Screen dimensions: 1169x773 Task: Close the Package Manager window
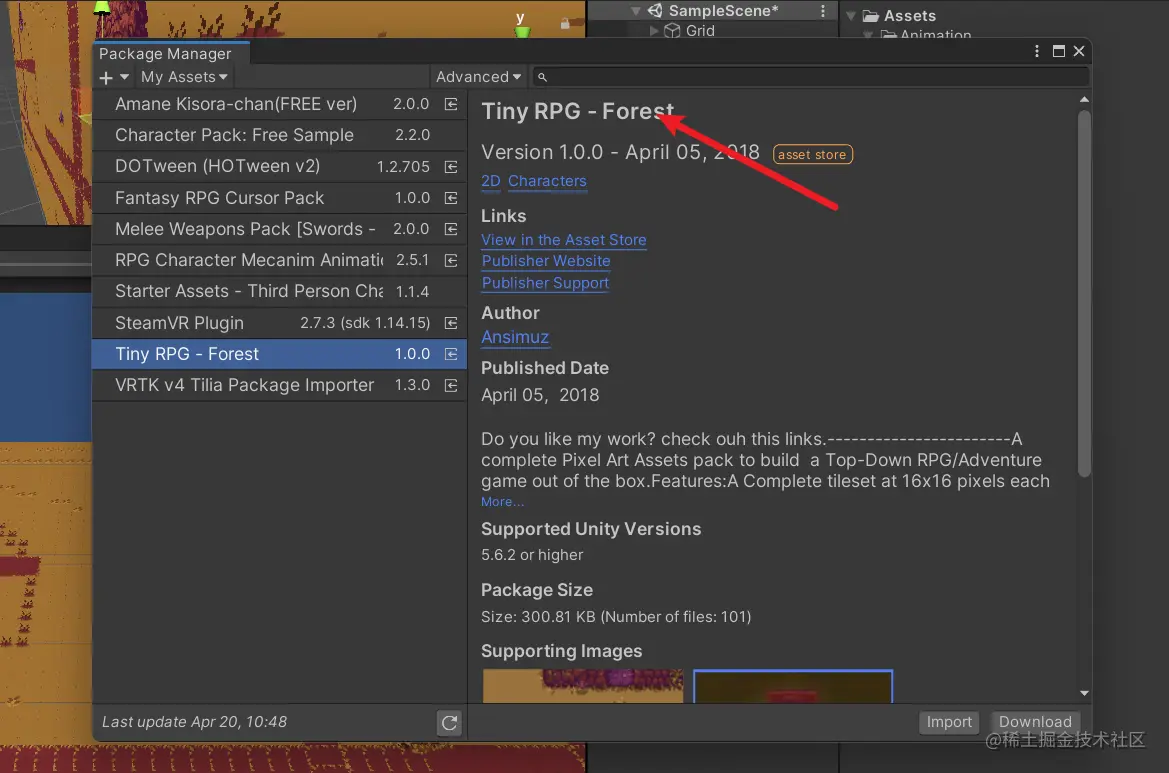point(1079,51)
